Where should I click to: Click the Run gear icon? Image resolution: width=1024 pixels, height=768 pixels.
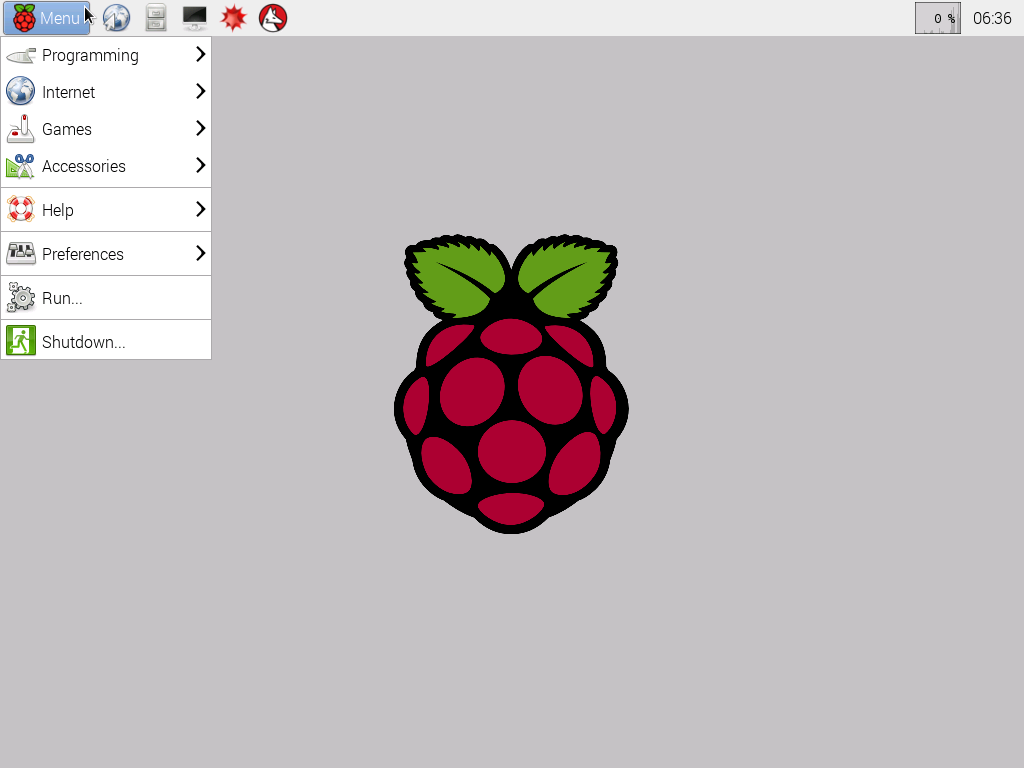[21, 298]
